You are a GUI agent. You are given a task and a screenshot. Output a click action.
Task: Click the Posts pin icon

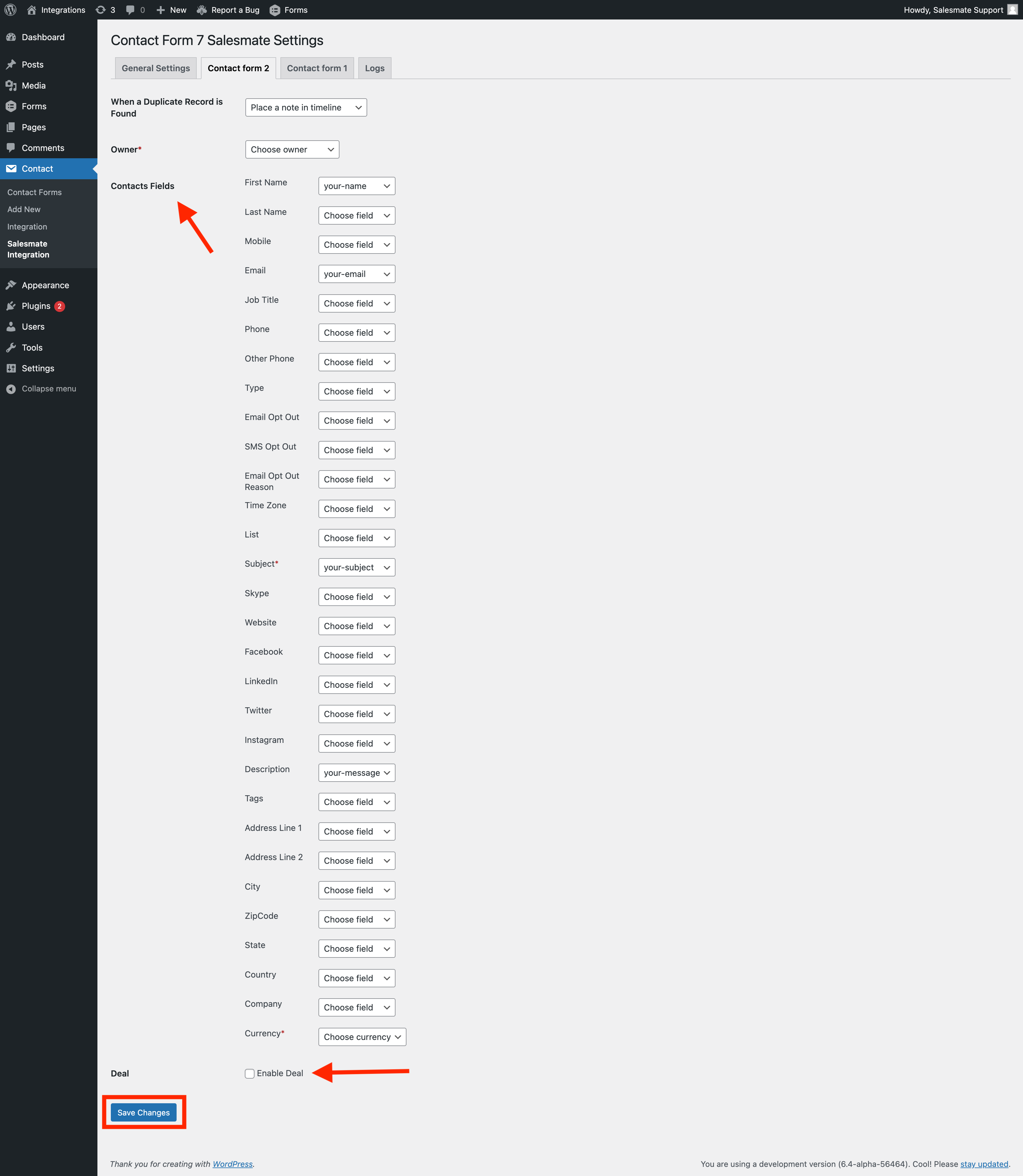(11, 65)
